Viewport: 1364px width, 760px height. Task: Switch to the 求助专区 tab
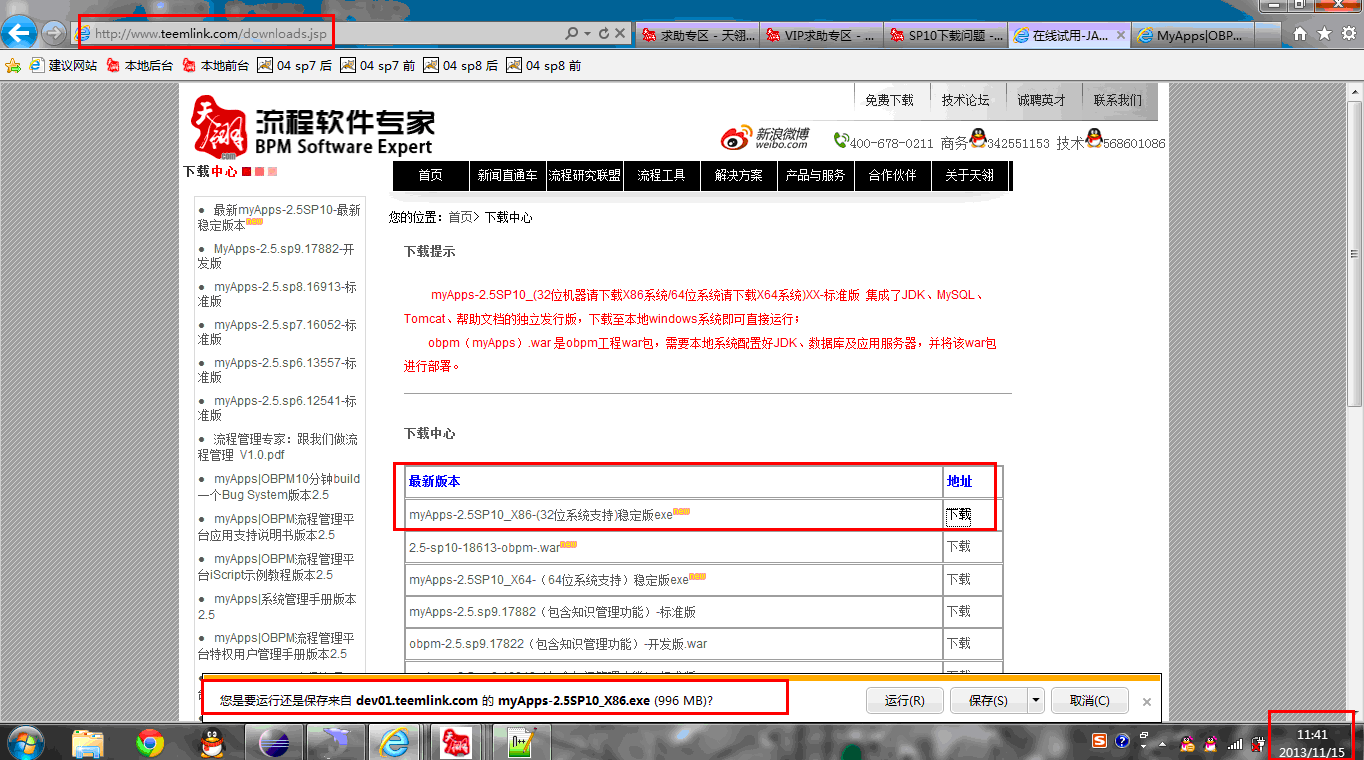pos(698,35)
